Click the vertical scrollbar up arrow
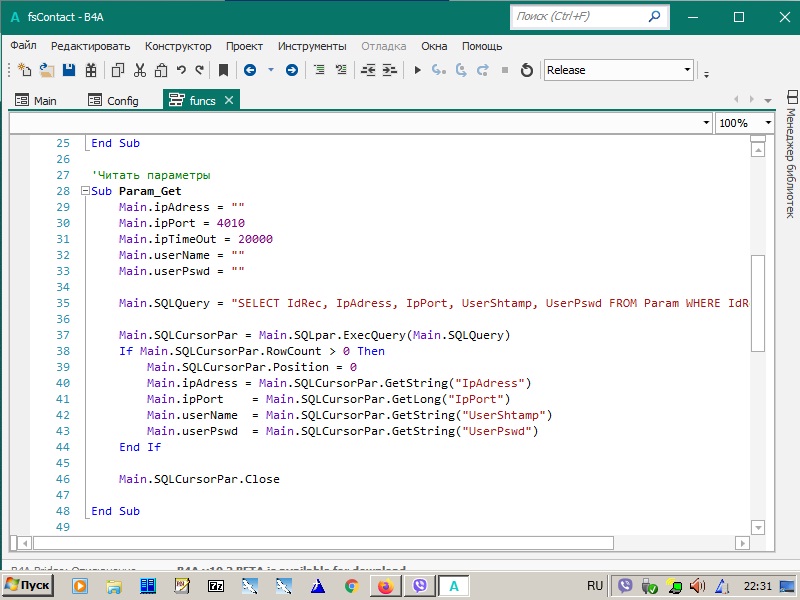The height and width of the screenshot is (600, 800). pos(758,150)
